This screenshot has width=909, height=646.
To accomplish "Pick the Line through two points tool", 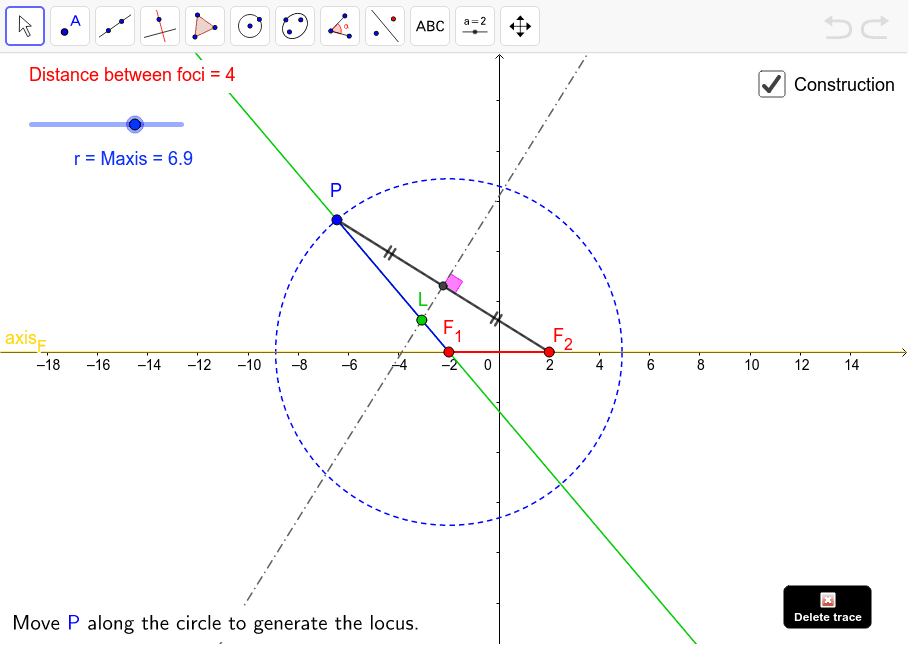I will (x=115, y=26).
